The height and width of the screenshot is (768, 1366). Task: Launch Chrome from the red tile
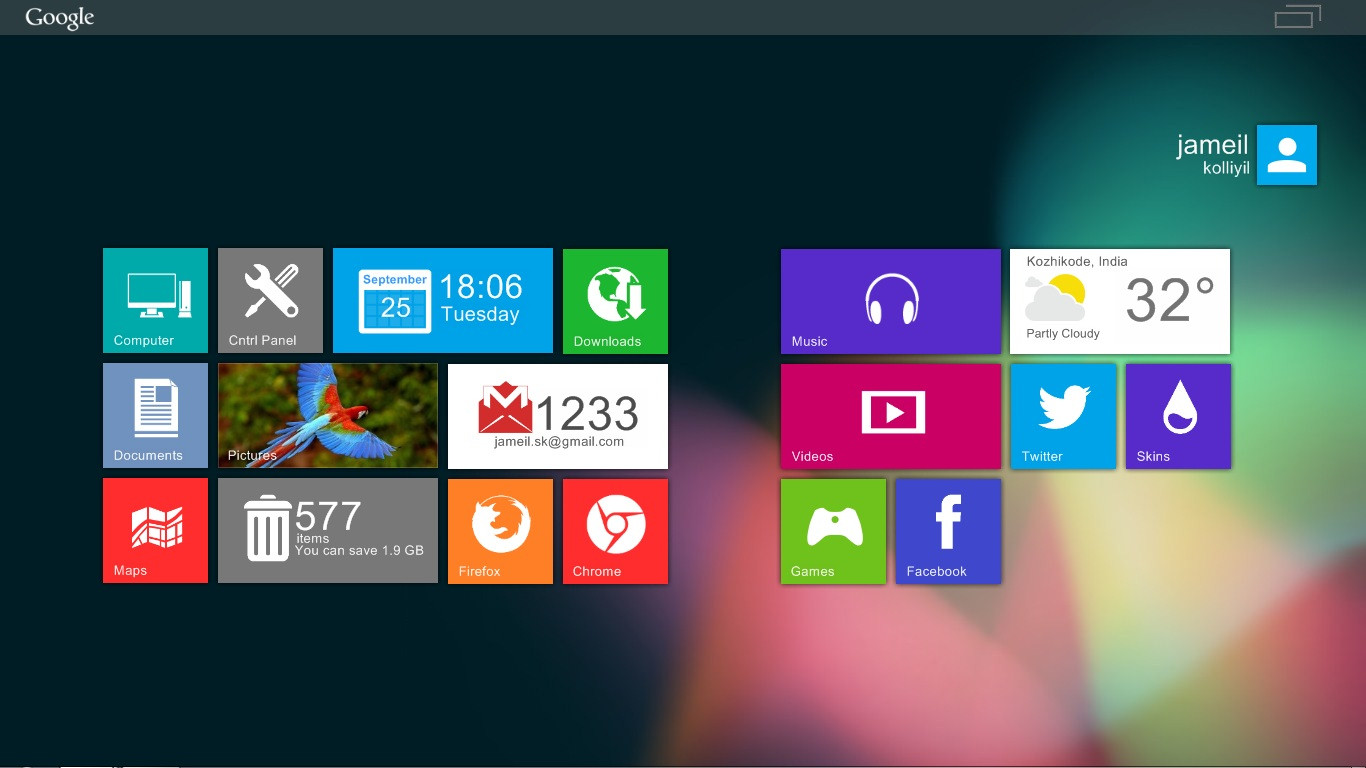615,531
